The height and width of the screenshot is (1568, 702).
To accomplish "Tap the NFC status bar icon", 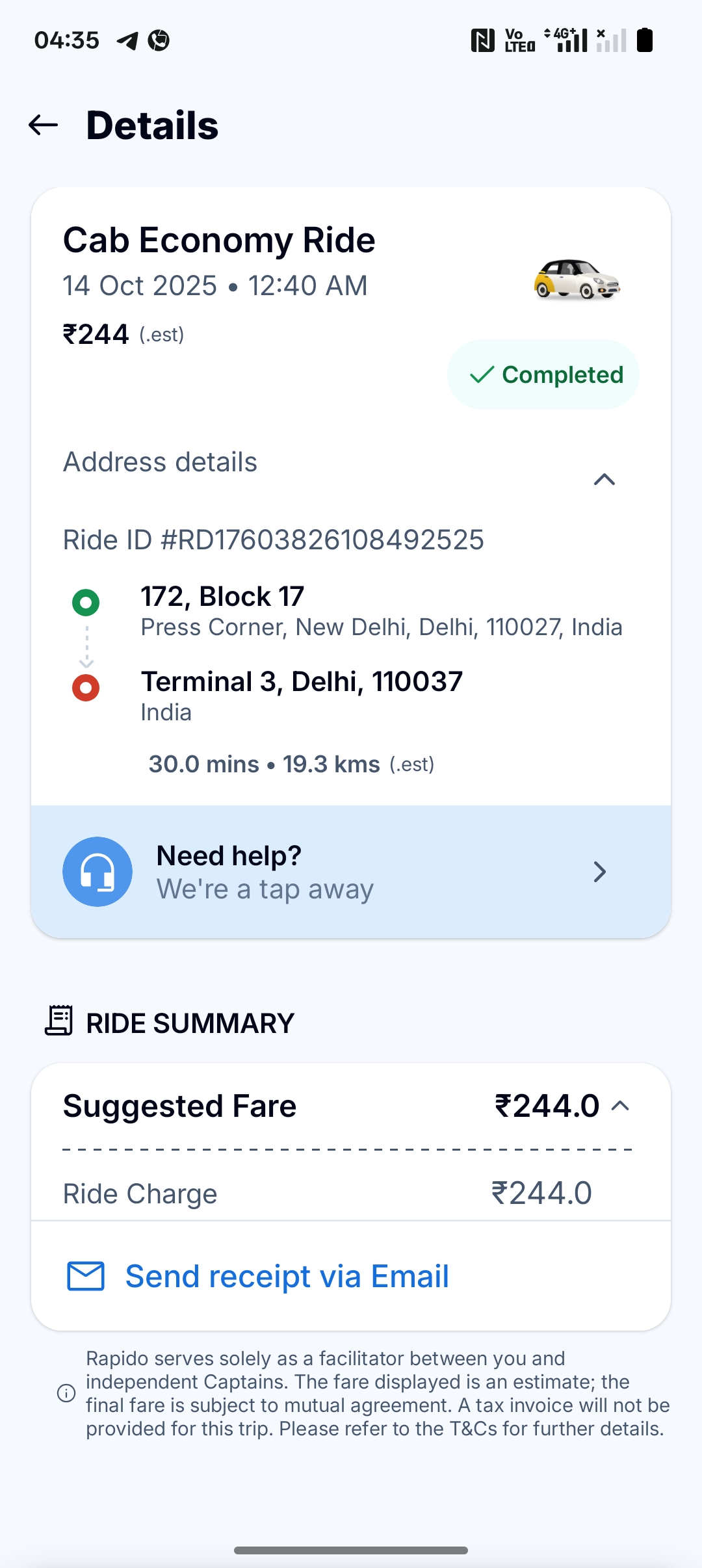I will pos(482,40).
